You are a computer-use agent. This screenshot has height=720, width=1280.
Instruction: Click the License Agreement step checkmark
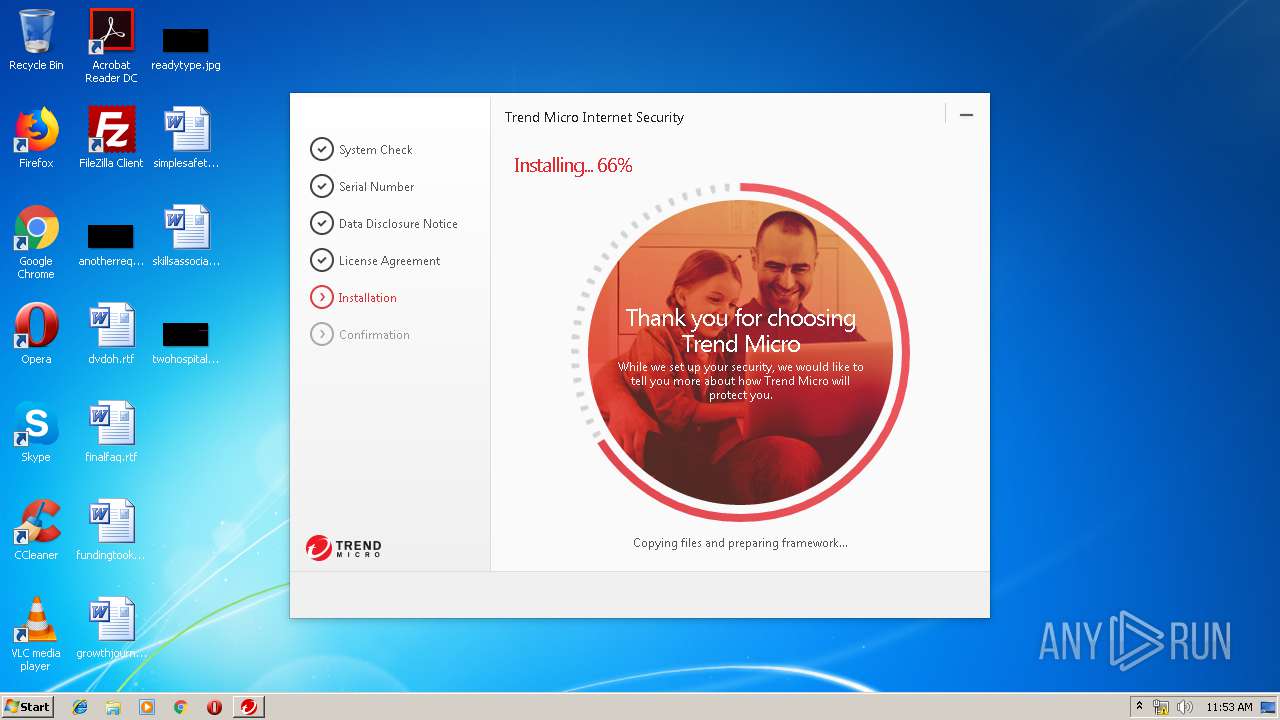pos(321,260)
